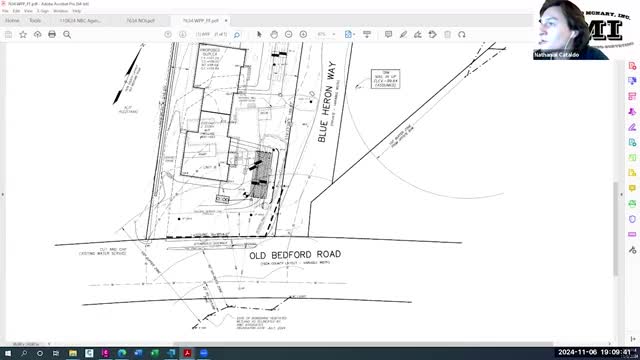Click the horizontal document scrollbar
Screen dimensions: 640x360
[363, 344]
